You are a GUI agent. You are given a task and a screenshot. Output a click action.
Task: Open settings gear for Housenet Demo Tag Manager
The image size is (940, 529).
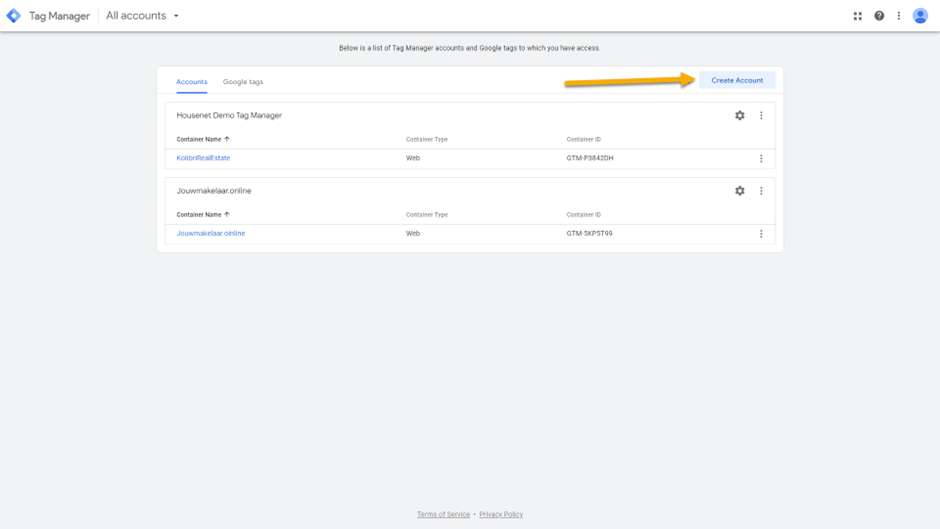[740, 115]
